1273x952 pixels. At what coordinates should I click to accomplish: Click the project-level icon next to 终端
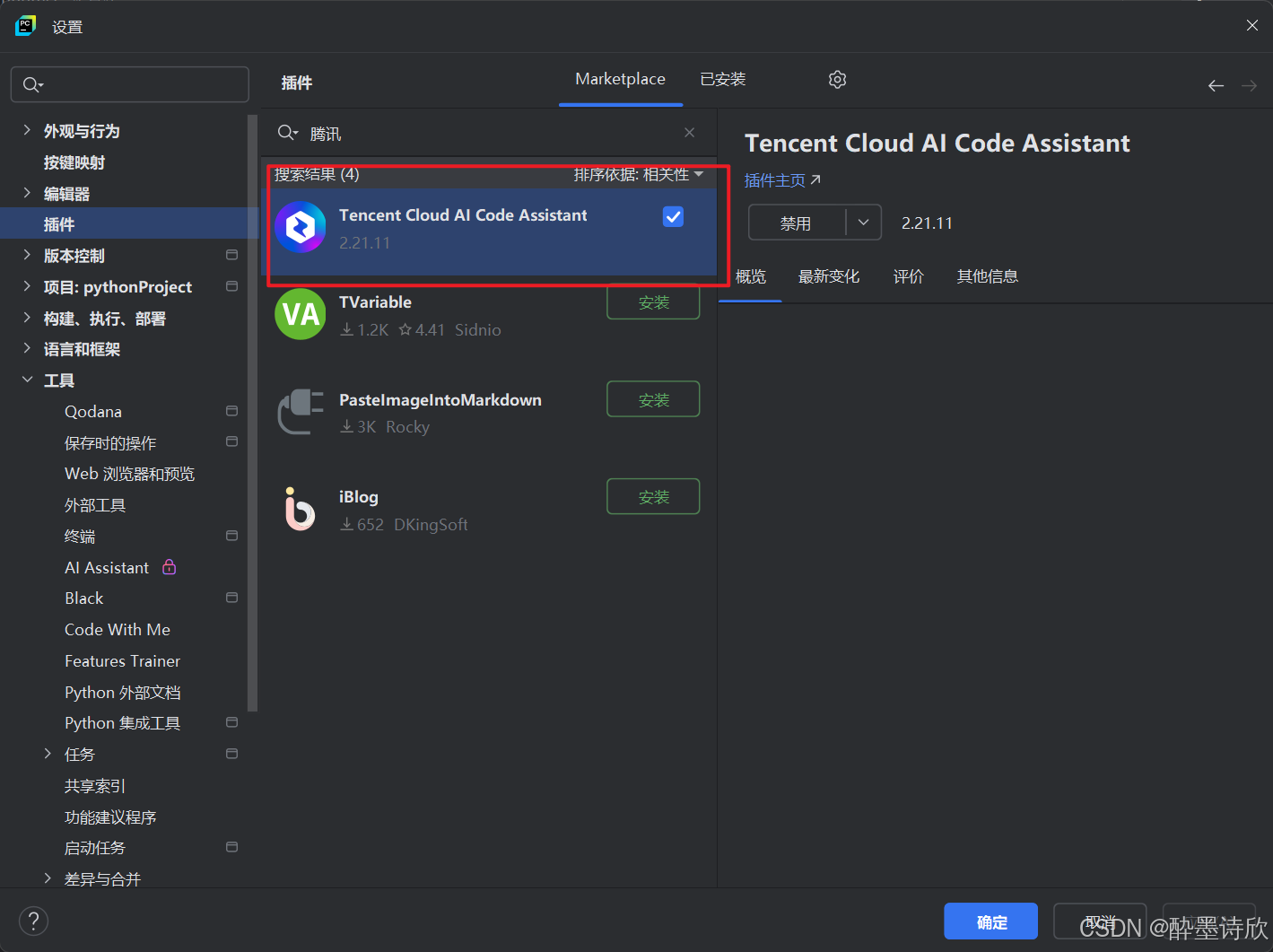[231, 536]
